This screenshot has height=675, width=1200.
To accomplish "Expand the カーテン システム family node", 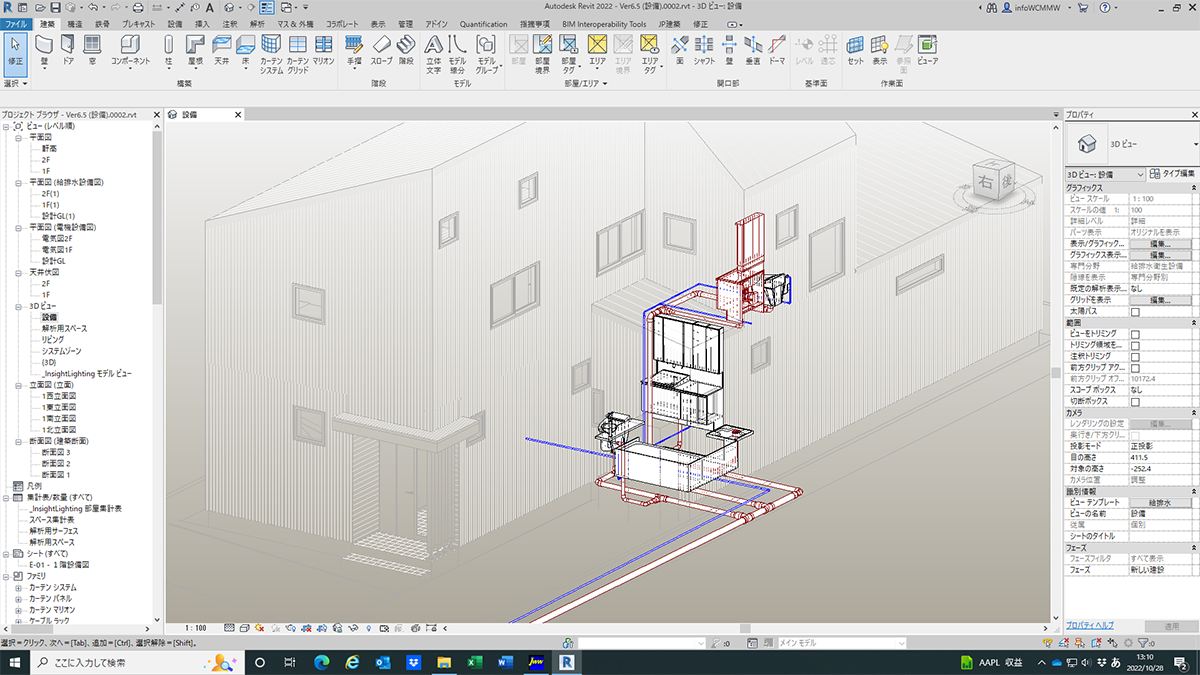I will click(19, 587).
